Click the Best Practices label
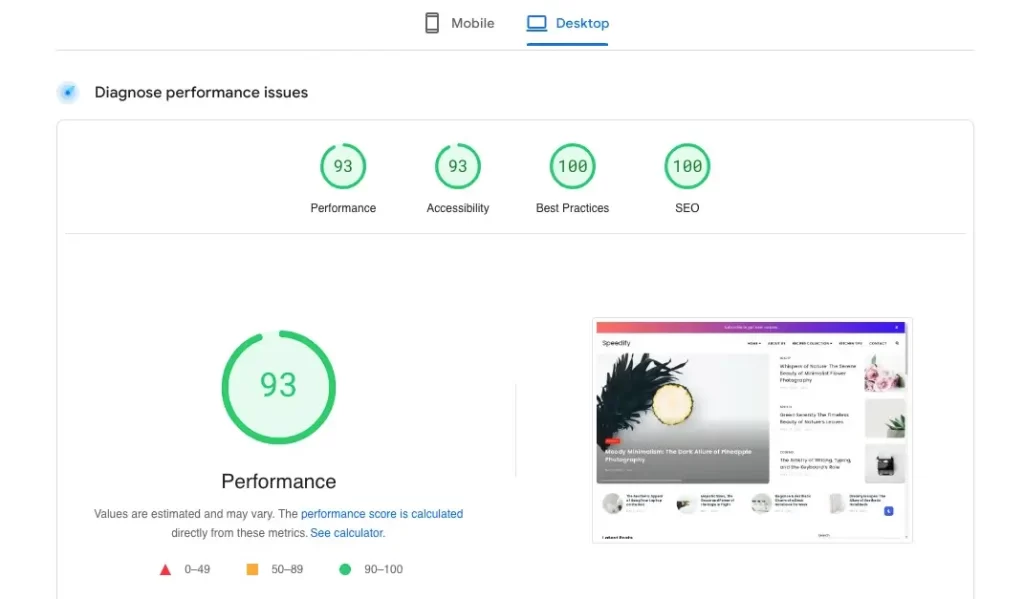 coord(572,208)
